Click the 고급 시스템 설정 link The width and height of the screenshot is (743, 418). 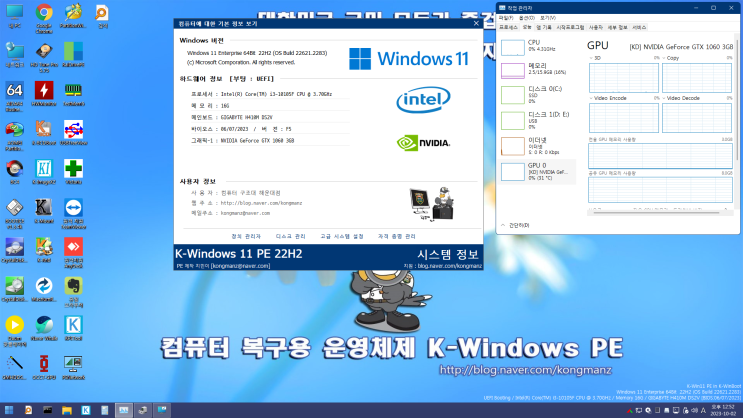(342, 236)
